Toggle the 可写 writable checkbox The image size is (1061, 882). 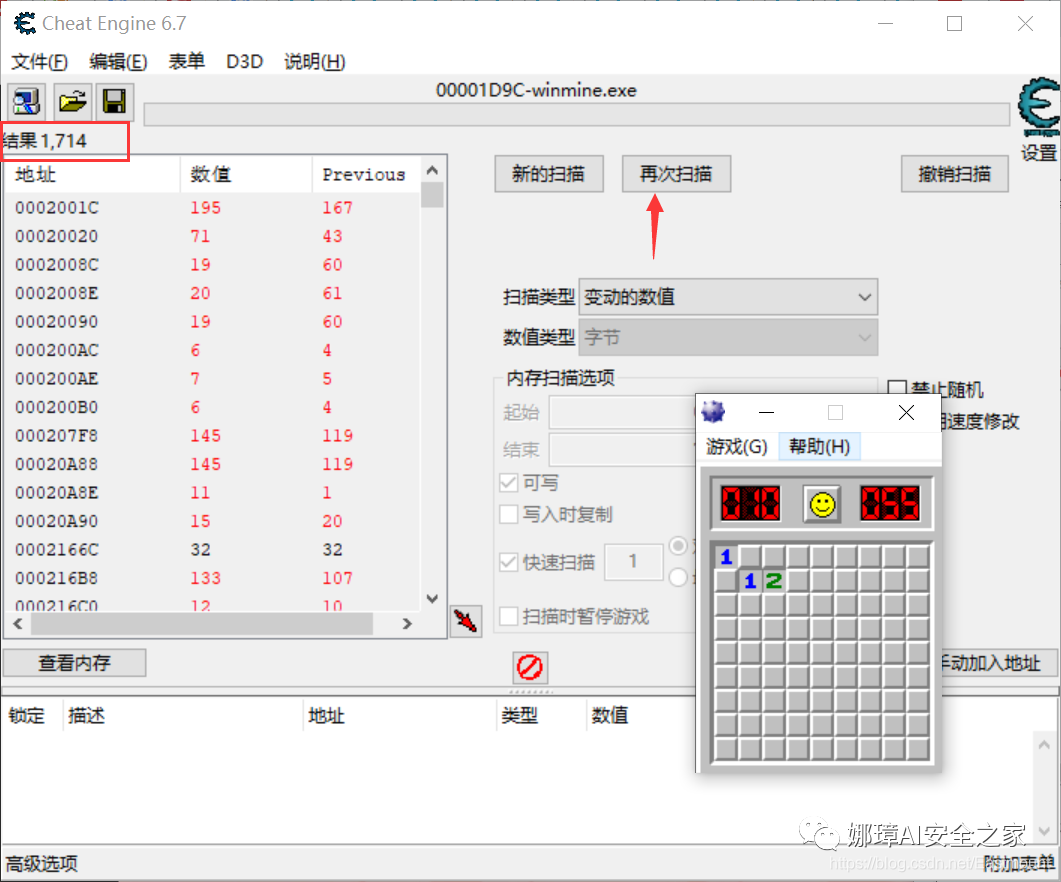[508, 483]
